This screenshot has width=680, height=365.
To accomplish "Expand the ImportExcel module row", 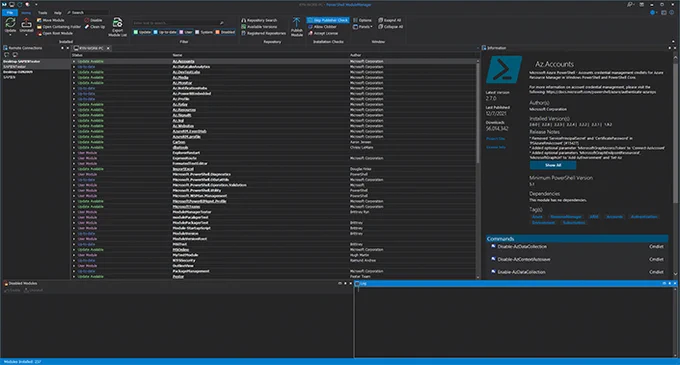I will click(74, 169).
